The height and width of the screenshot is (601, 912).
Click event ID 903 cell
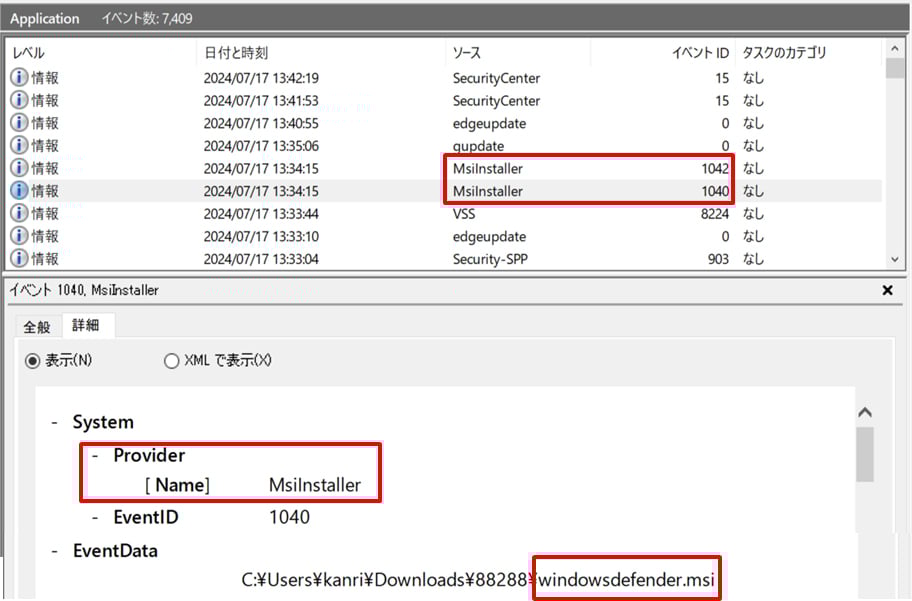718,259
